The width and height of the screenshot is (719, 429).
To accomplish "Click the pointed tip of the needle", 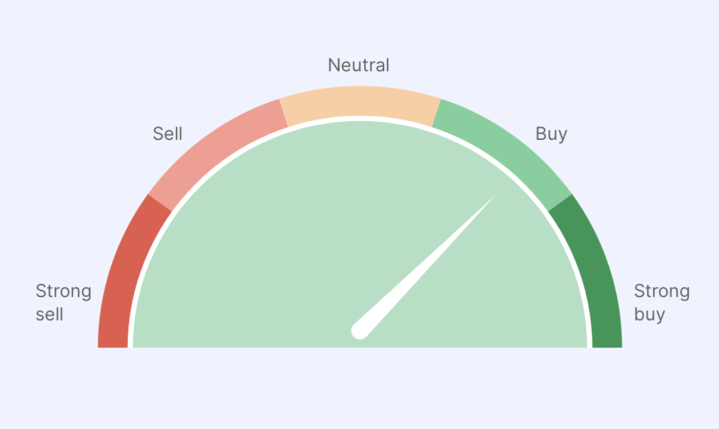I will pos(493,197).
